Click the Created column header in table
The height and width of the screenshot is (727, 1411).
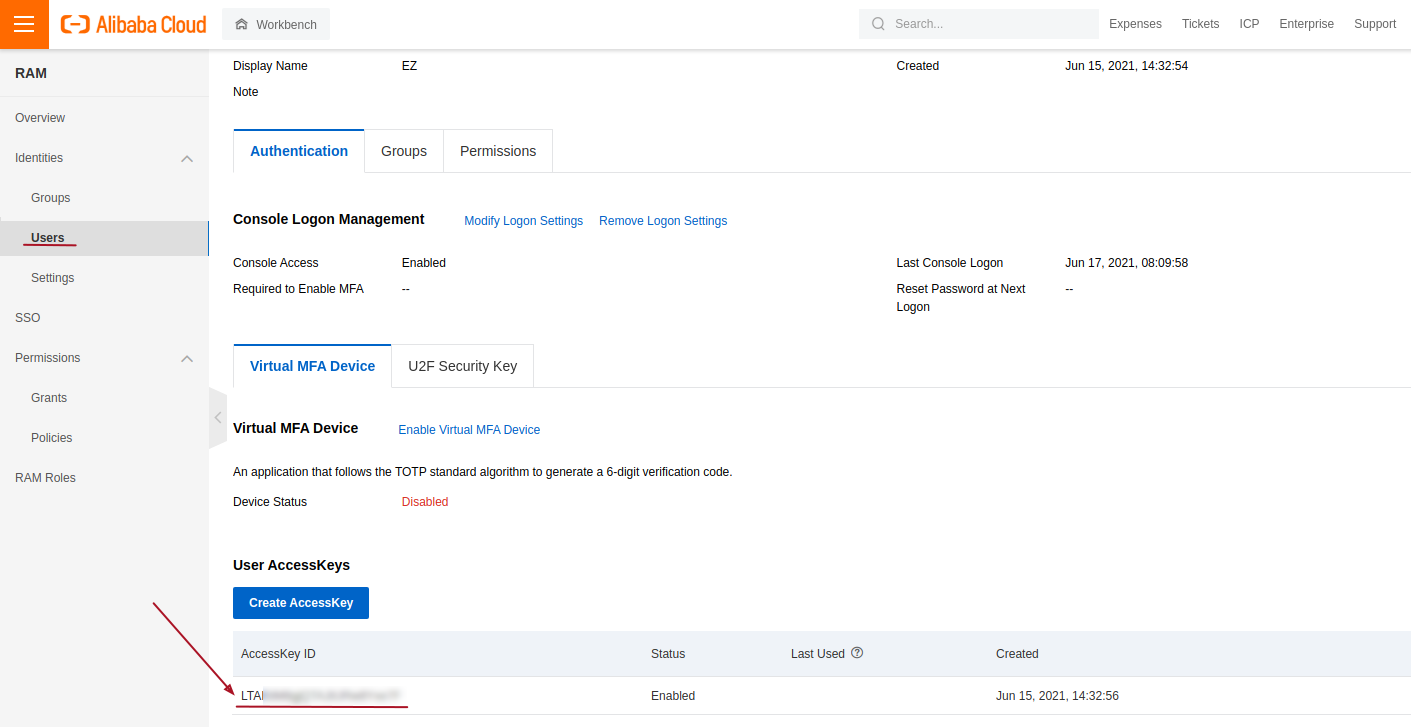1017,654
